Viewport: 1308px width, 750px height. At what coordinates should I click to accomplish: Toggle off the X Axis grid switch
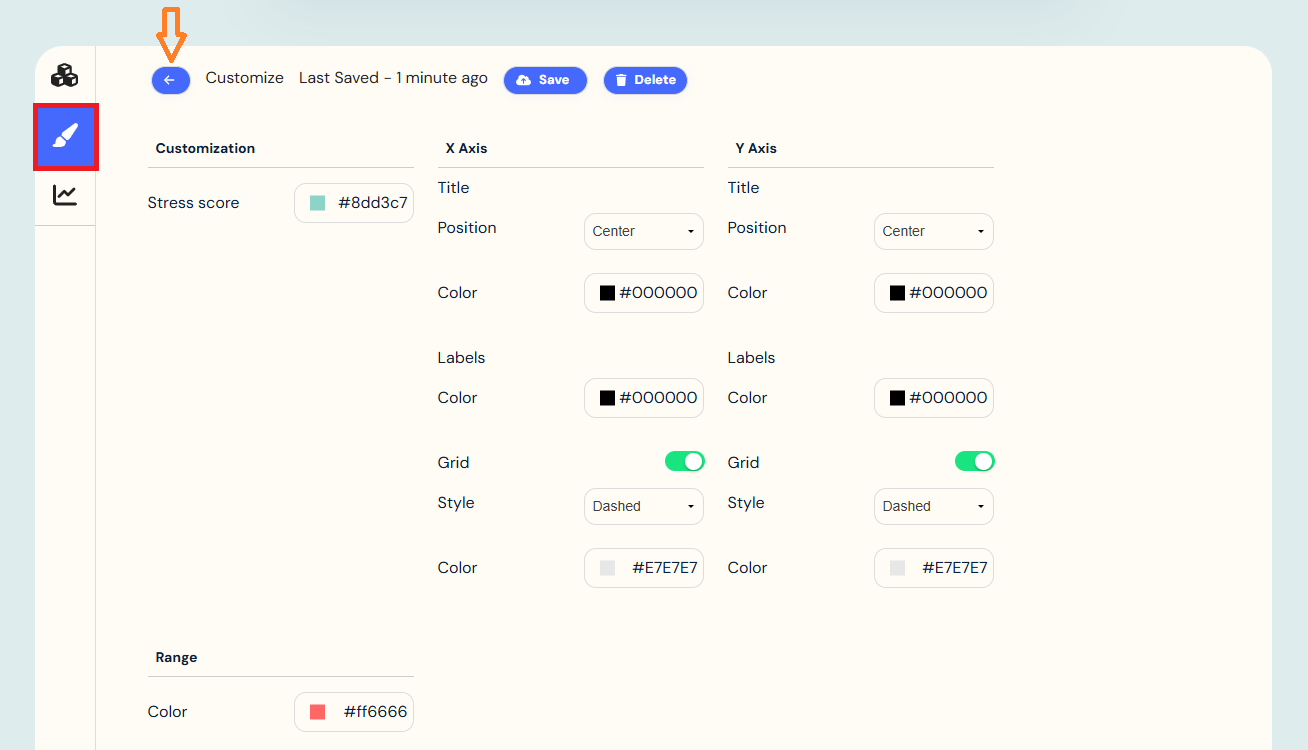pos(684,461)
